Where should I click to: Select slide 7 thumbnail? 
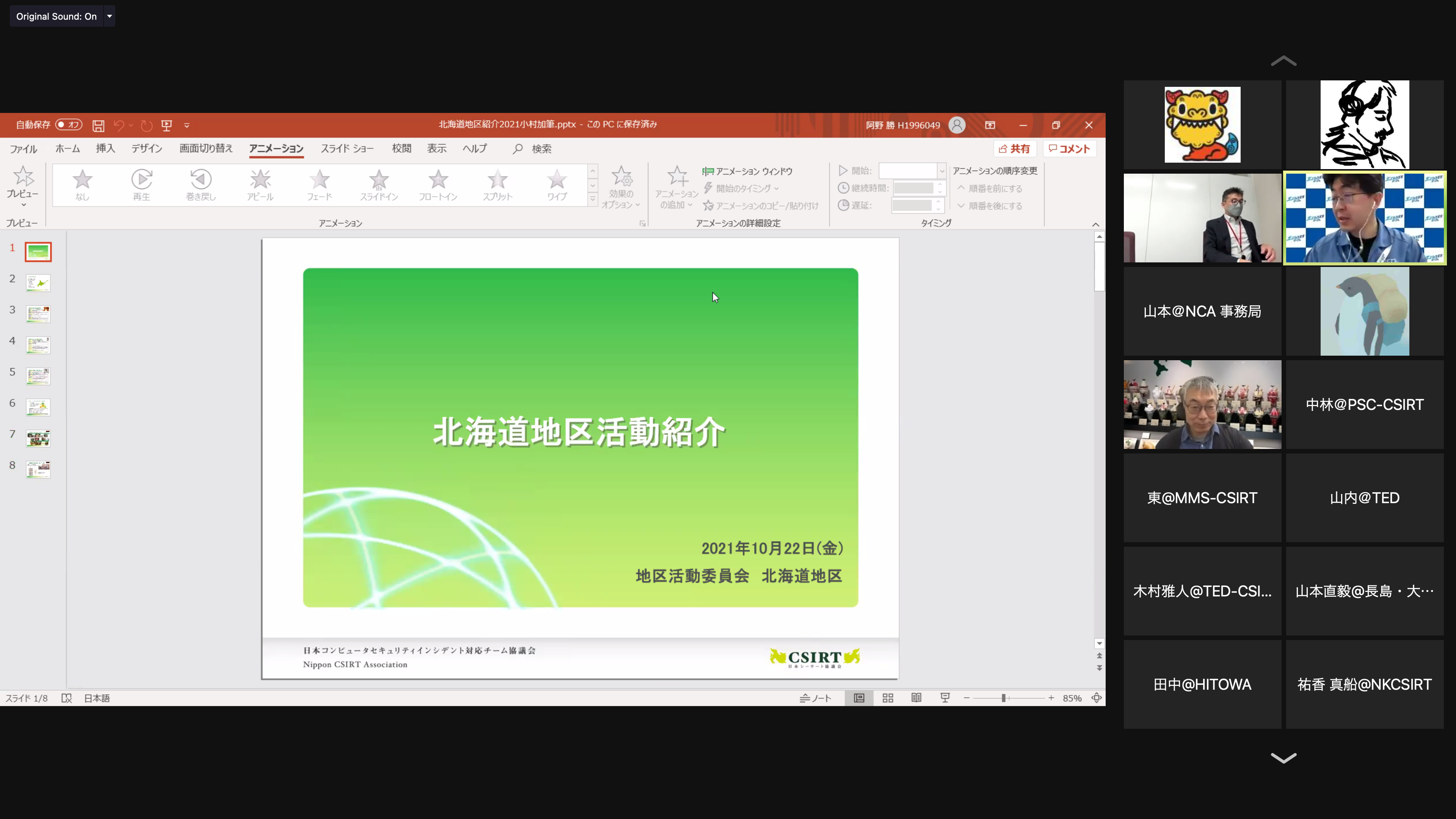[x=38, y=438]
